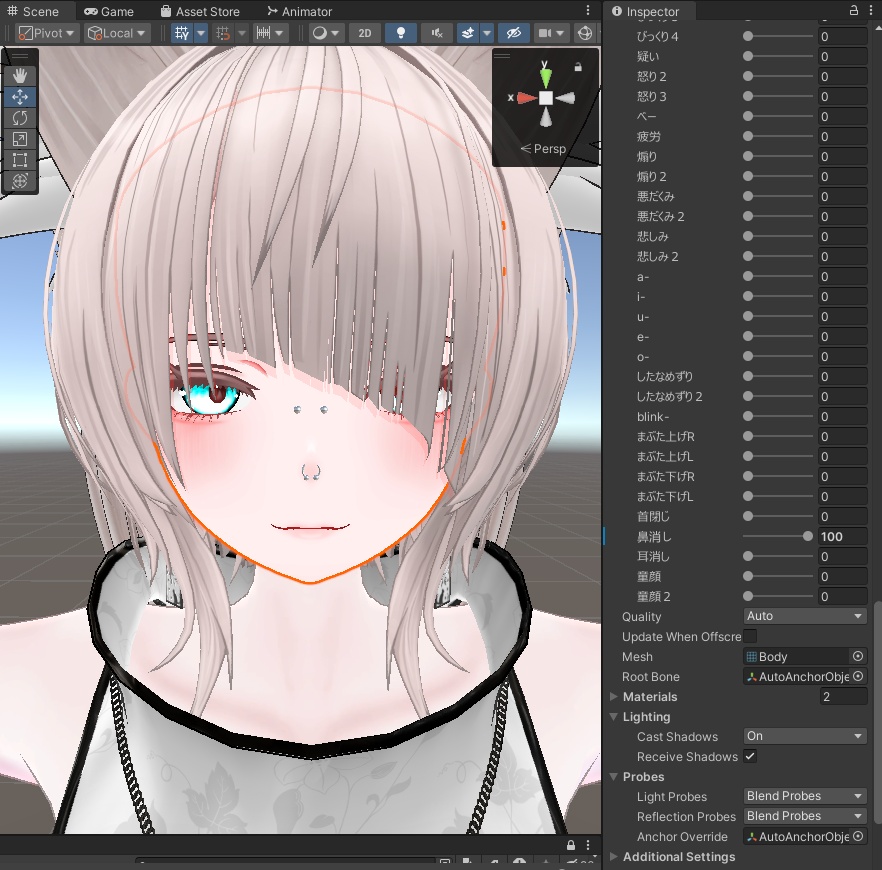Select the Scale tool

click(20, 139)
